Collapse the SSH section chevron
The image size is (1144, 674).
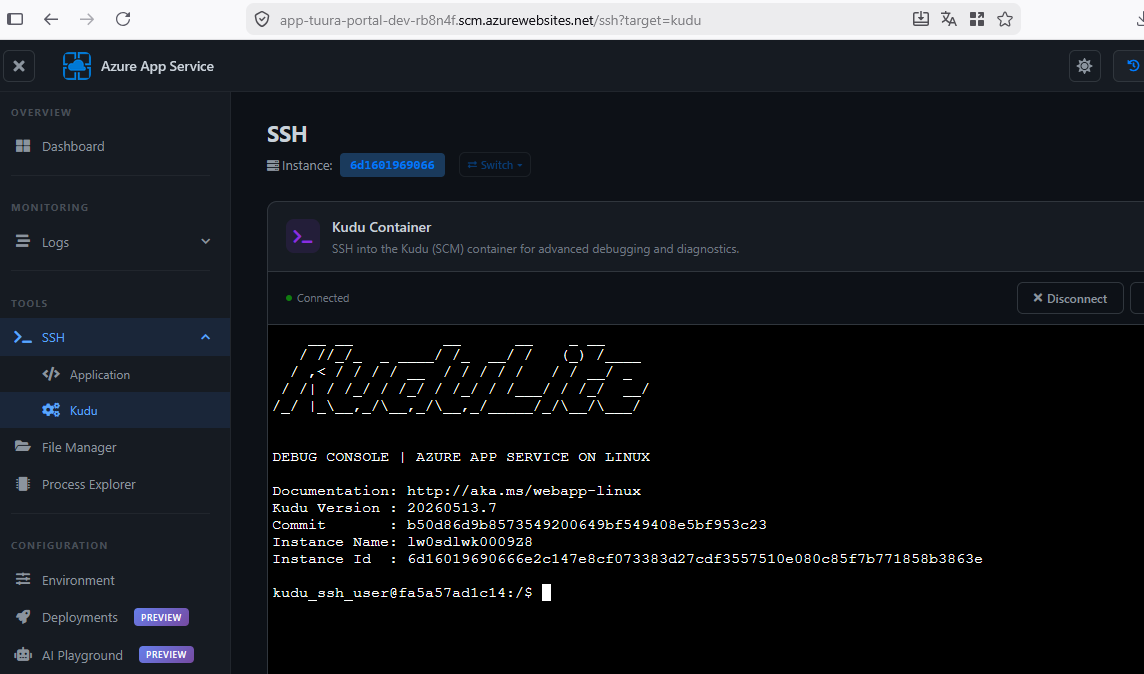coord(206,337)
